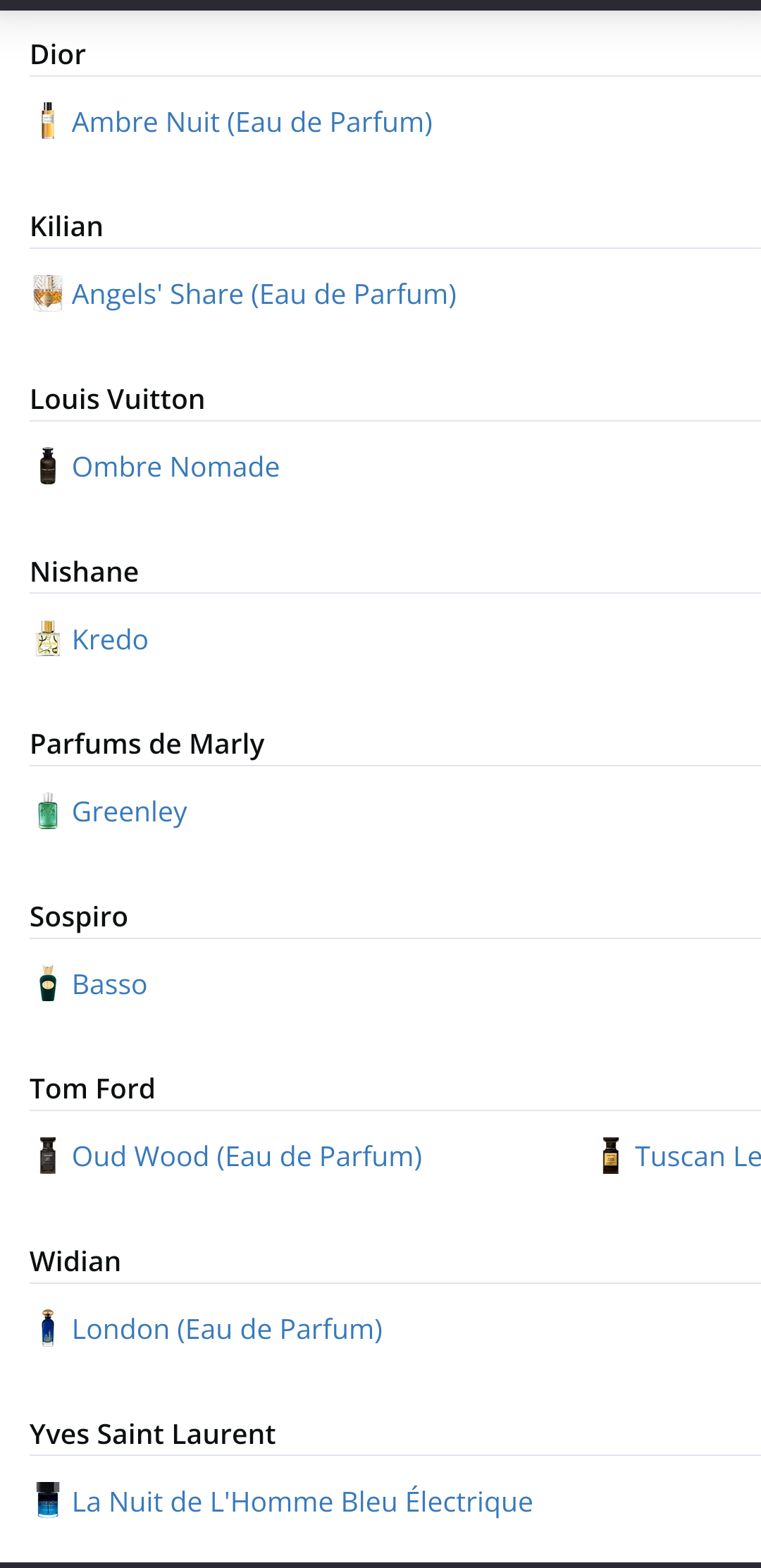Click the Ombre Nomade black bottle icon
The height and width of the screenshot is (1568, 761).
48,466
